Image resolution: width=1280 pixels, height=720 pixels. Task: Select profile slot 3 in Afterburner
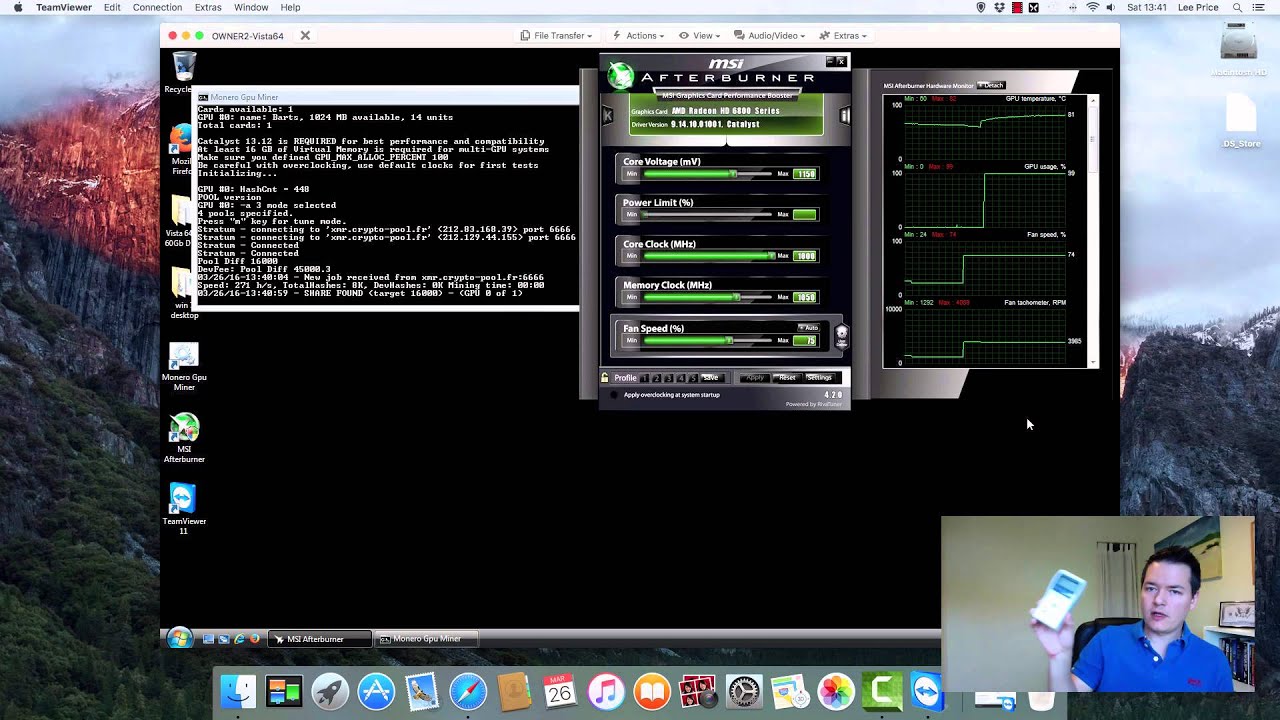(669, 378)
